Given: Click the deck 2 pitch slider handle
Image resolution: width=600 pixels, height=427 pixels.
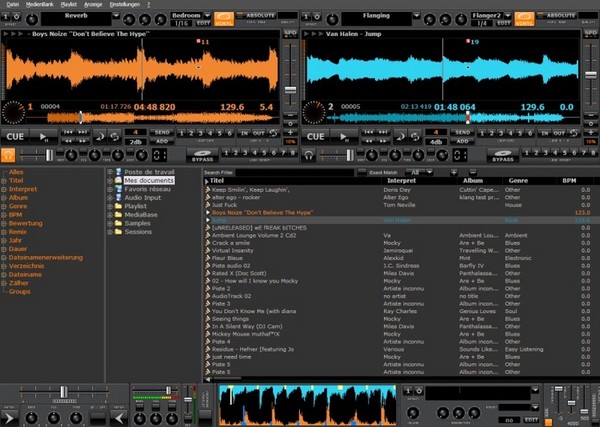Looking at the screenshot, I should click(591, 75).
